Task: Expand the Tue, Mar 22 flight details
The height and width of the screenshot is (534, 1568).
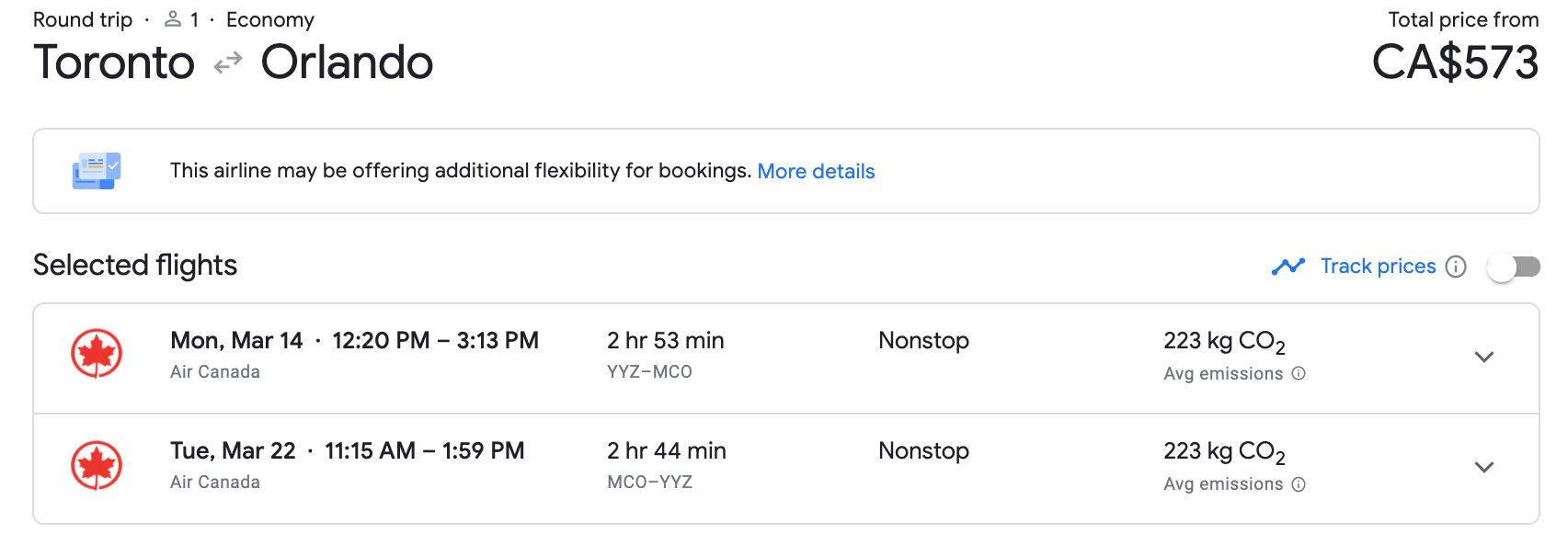Action: [x=1483, y=467]
